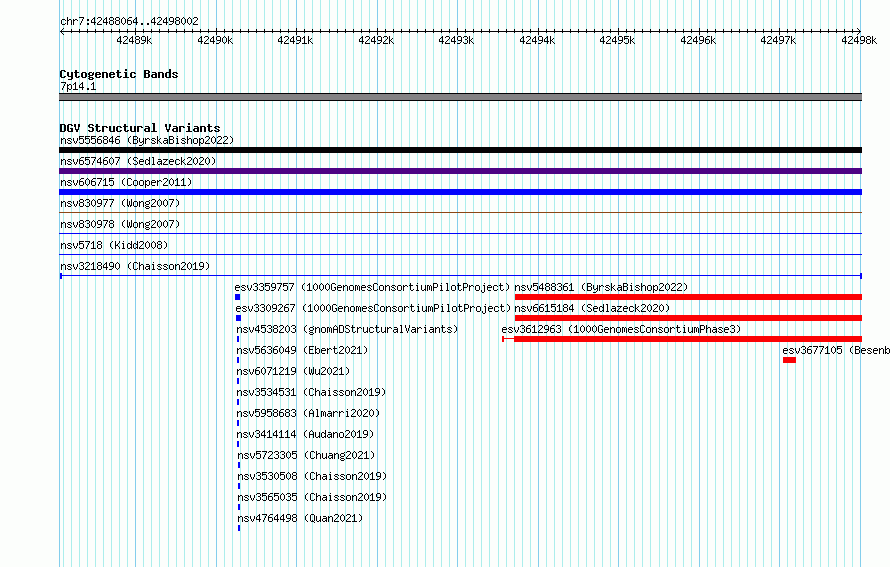The height and width of the screenshot is (567, 890).
Task: Click the 7p14.1 band label
Action: coord(78,86)
